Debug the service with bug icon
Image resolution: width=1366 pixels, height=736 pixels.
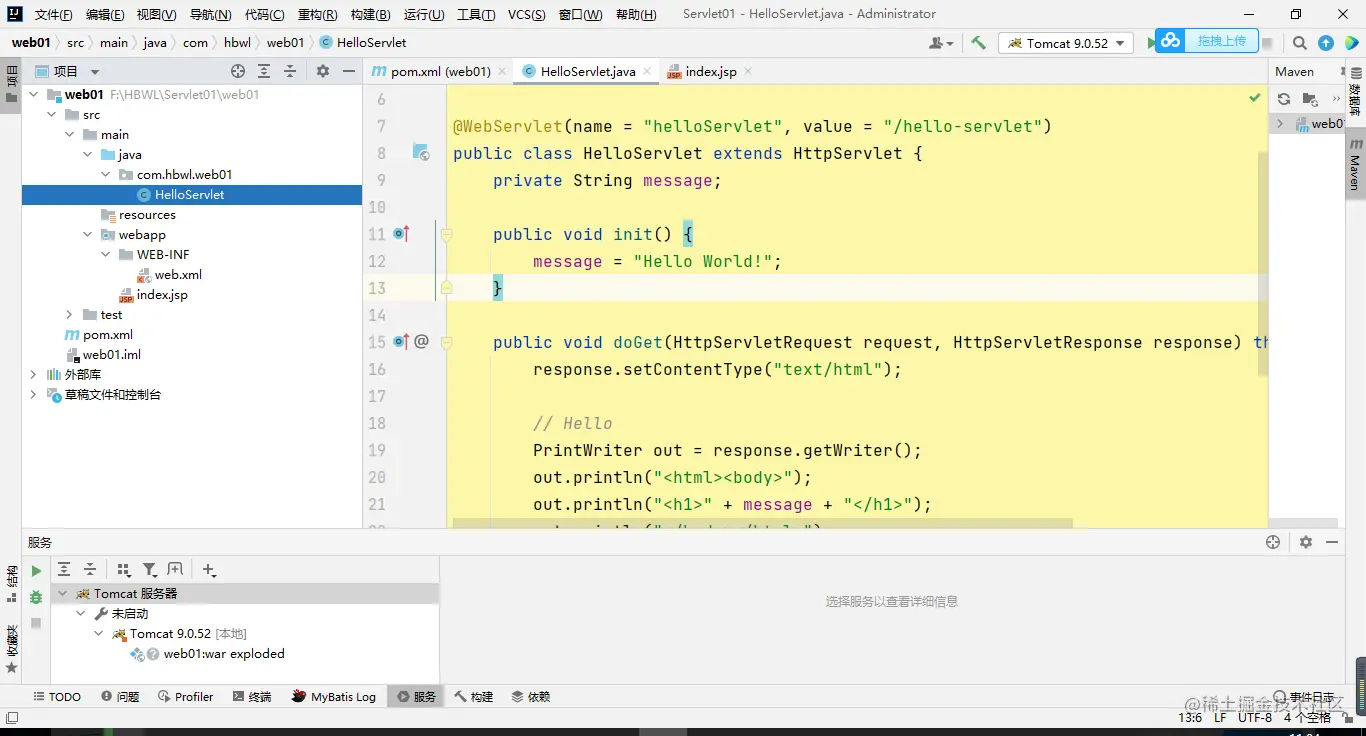36,597
